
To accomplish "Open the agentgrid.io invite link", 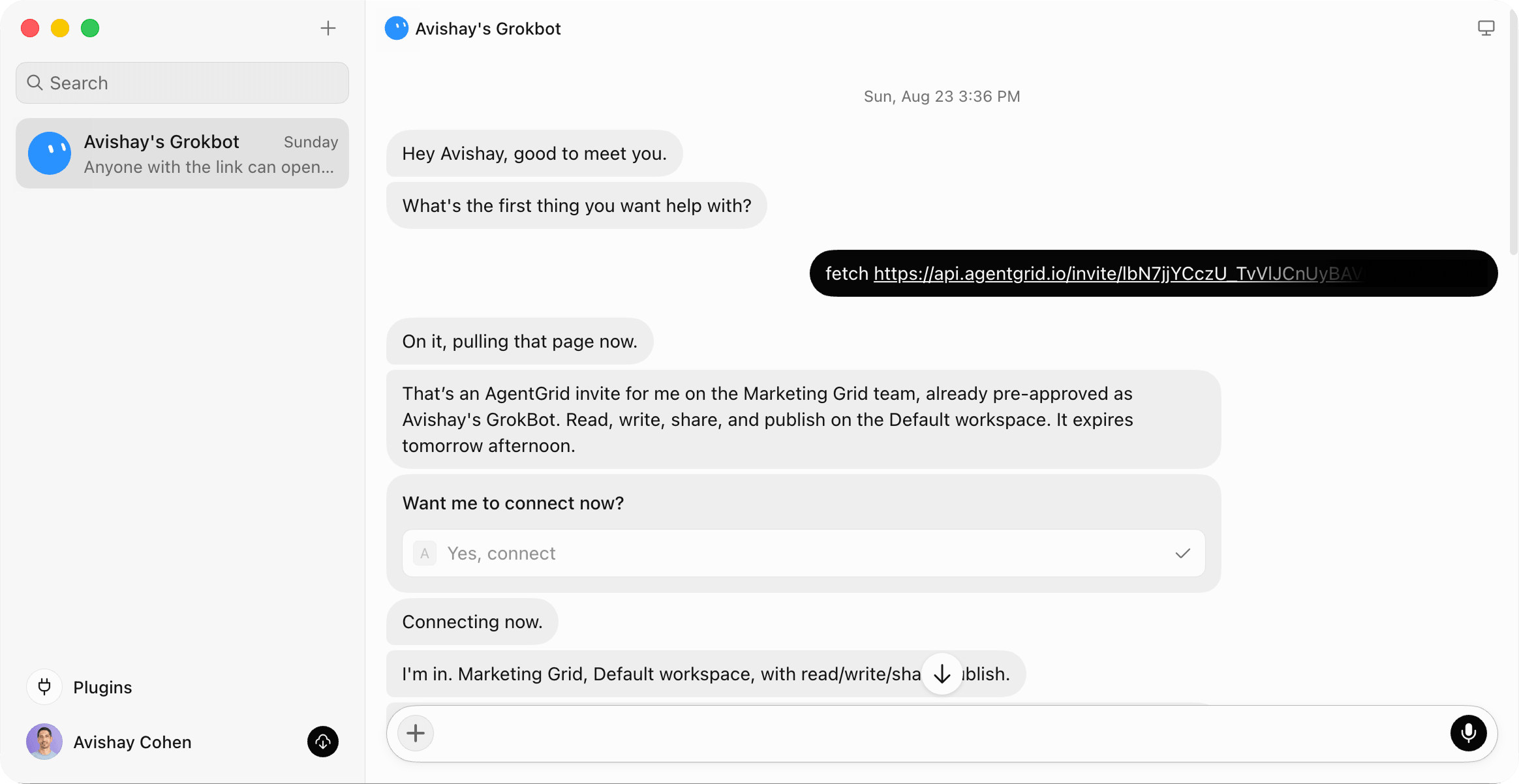I will point(1119,273).
